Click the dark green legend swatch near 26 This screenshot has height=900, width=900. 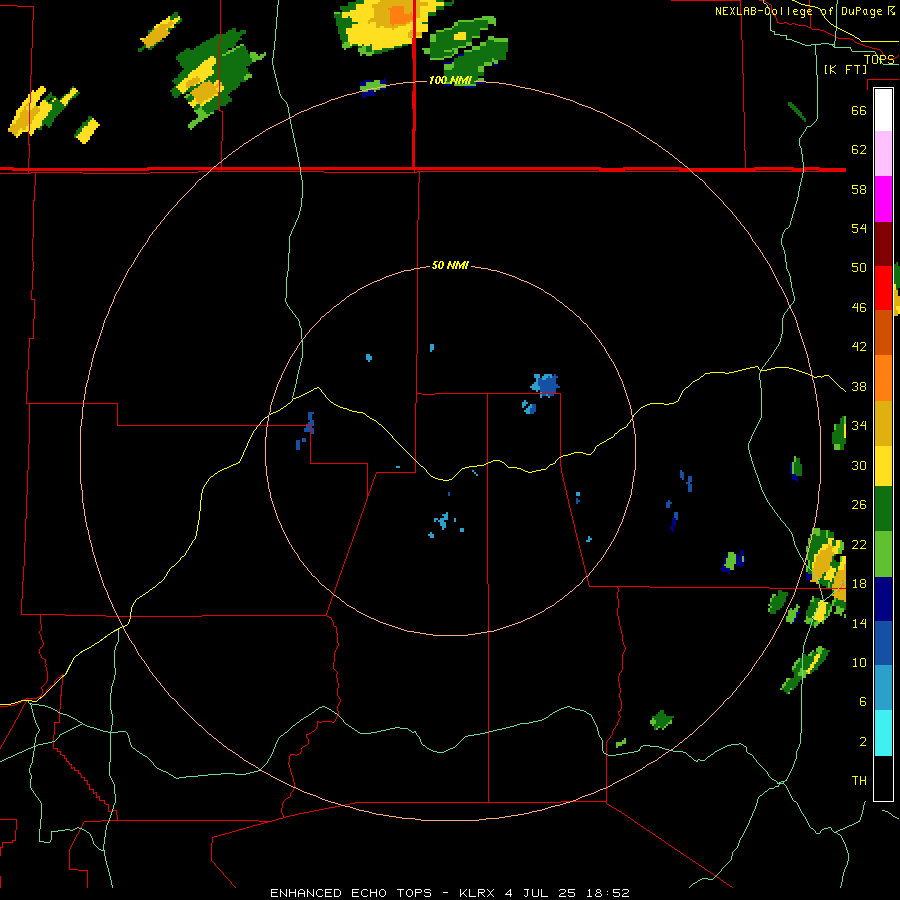(883, 509)
